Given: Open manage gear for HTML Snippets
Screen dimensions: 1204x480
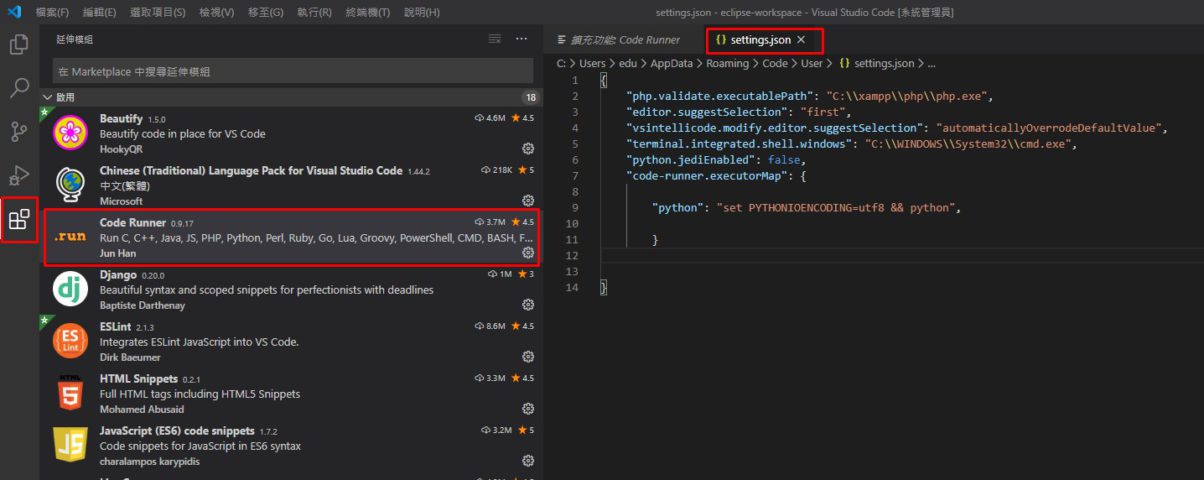Looking at the screenshot, I should (528, 409).
